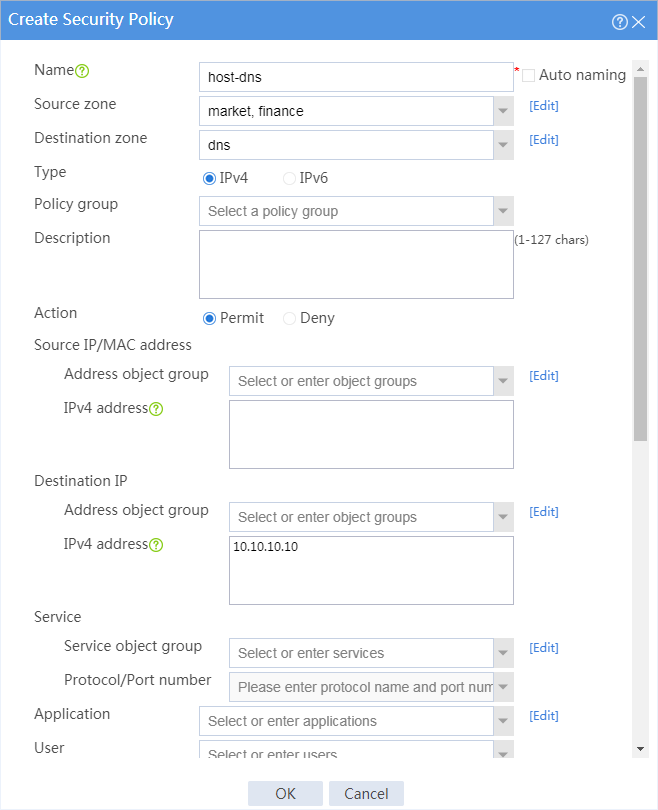Click Edit link for Destination zone
This screenshot has height=810, width=658.
(544, 139)
